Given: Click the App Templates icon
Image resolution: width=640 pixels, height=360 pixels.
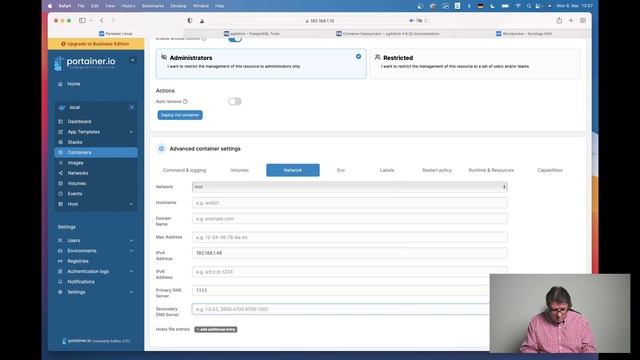Looking at the screenshot, I should coord(60,132).
